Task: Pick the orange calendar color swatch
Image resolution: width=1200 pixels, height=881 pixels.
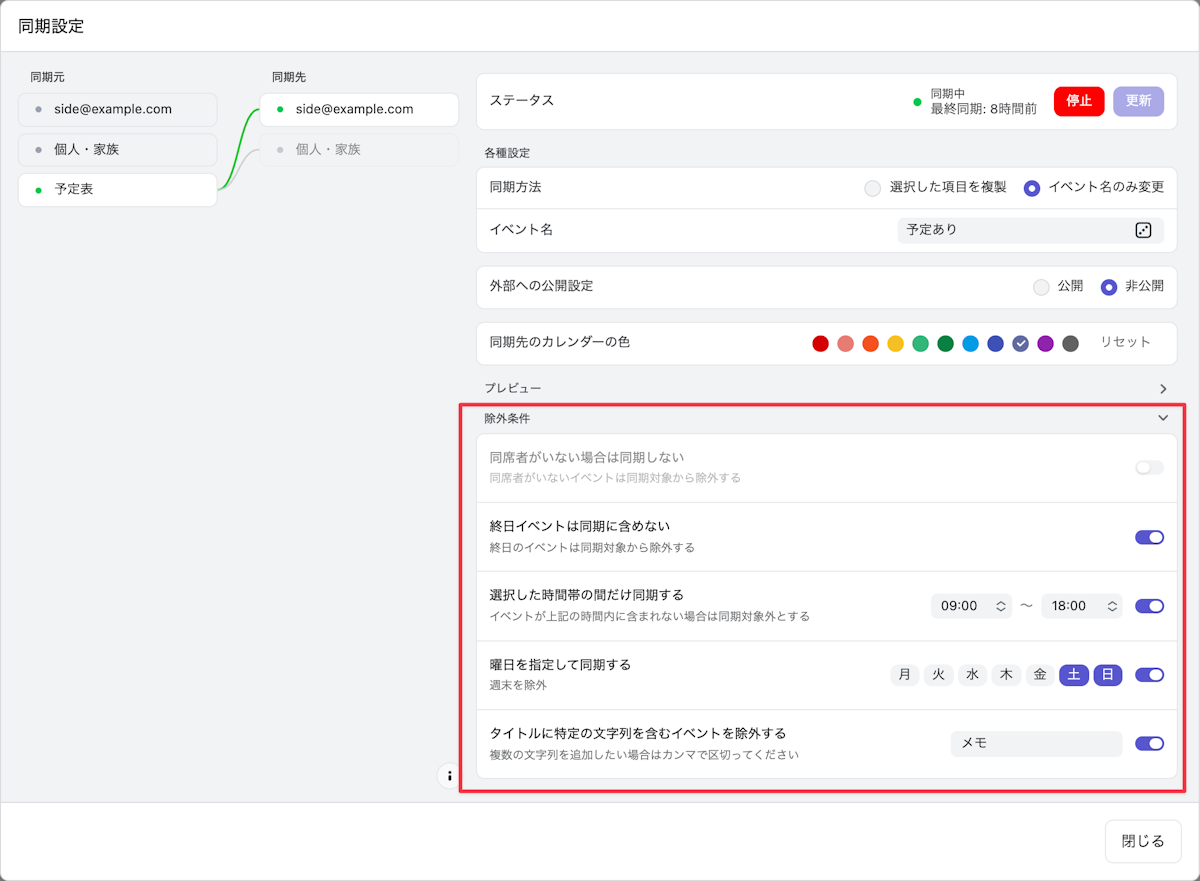Action: pos(870,343)
